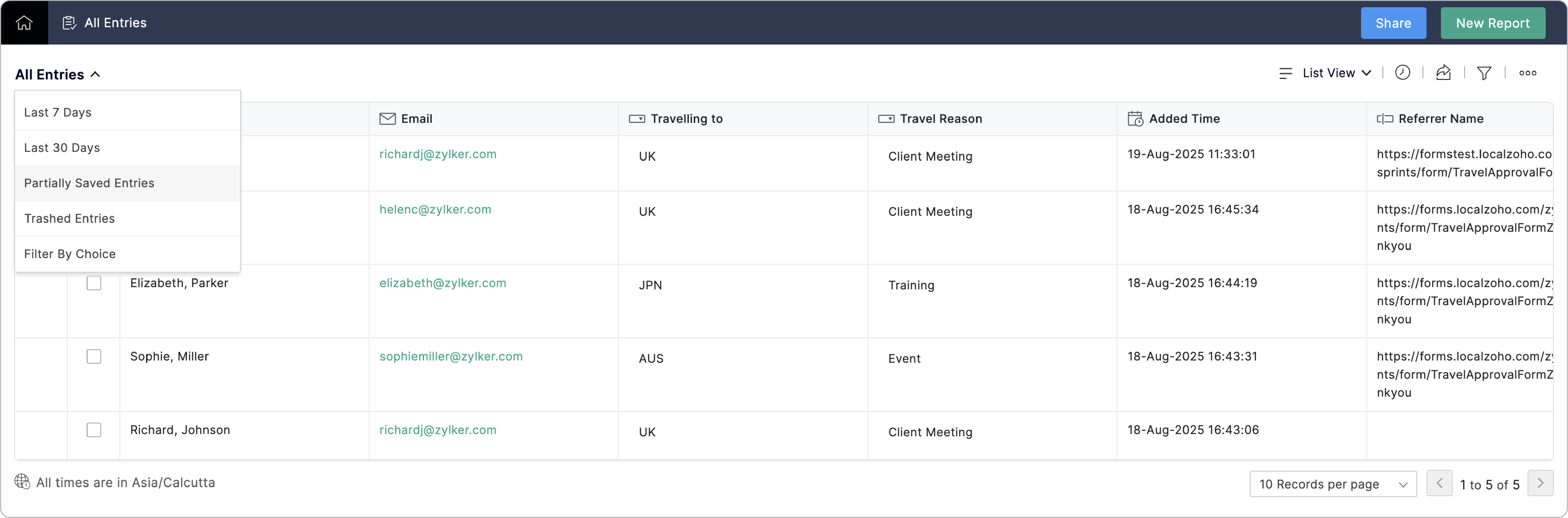Click the Share button
The image size is (1568, 518).
(1393, 23)
